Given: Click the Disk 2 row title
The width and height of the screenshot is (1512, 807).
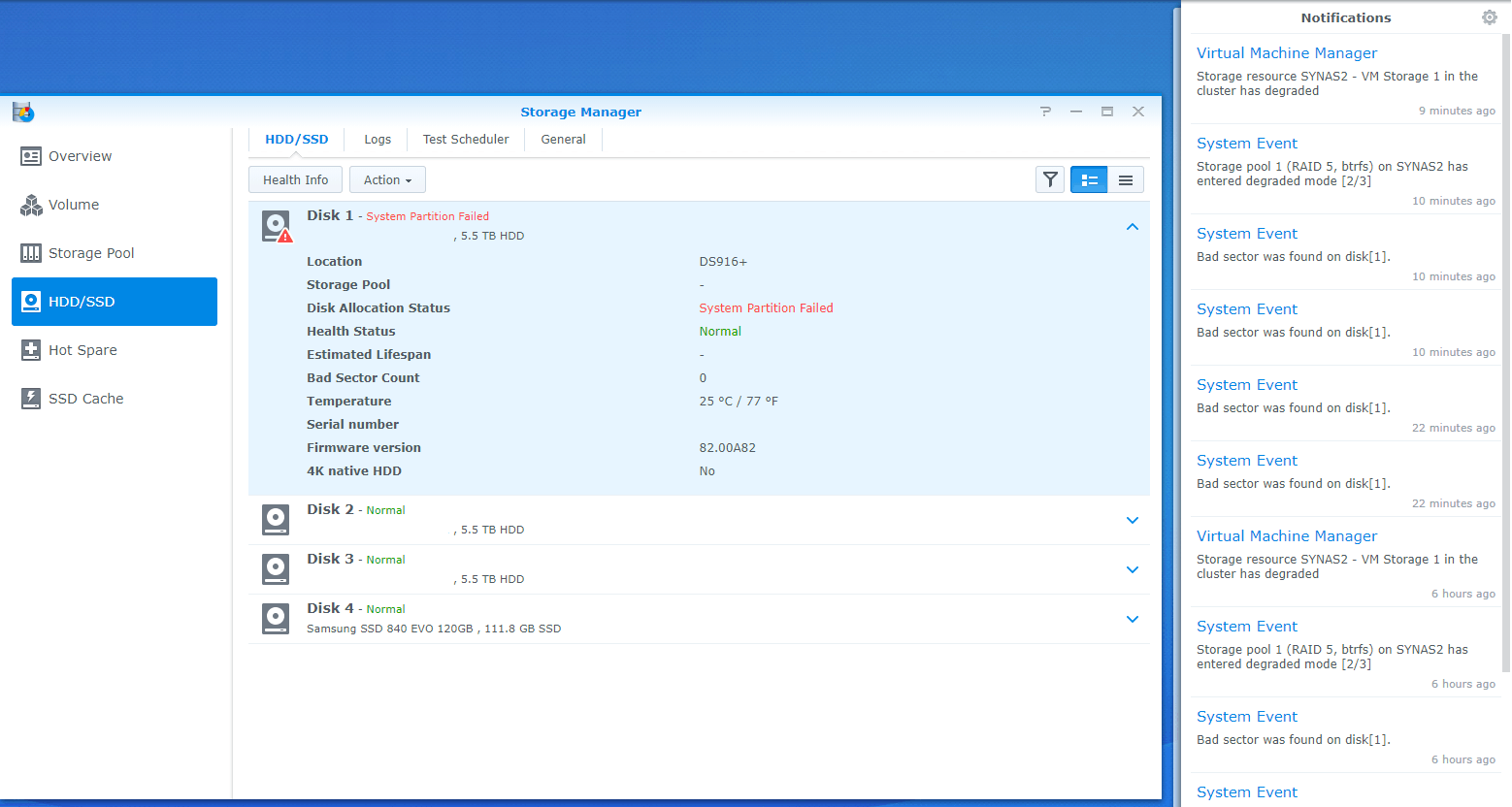Looking at the screenshot, I should pyautogui.click(x=330, y=509).
